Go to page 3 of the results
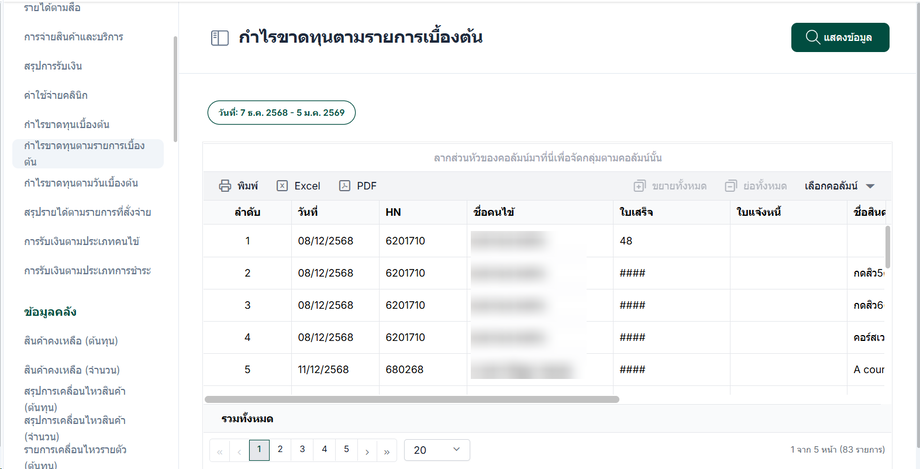Image resolution: width=920 pixels, height=469 pixels. click(302, 450)
